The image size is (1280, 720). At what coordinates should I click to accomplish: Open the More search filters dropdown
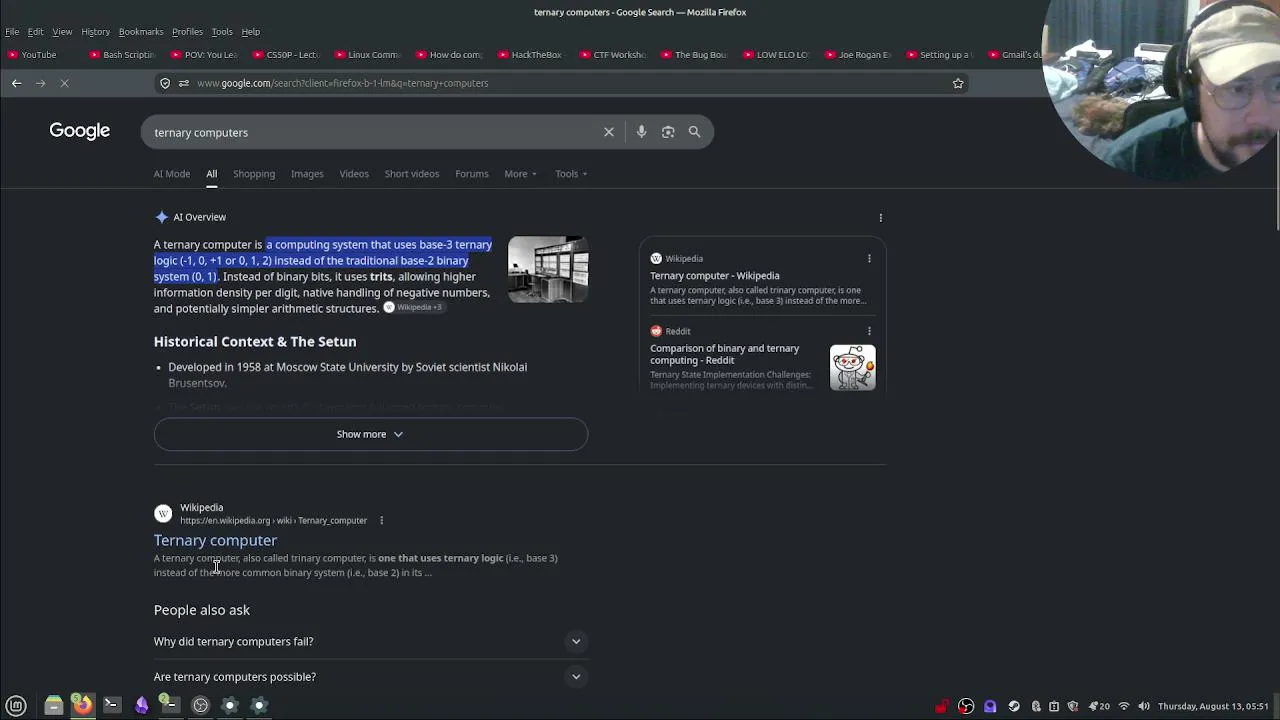[x=521, y=174]
